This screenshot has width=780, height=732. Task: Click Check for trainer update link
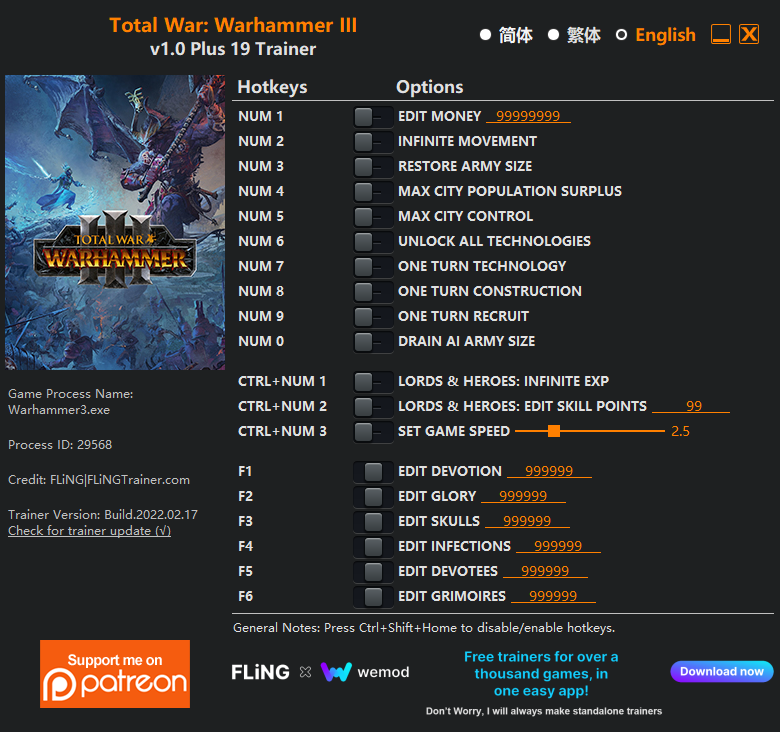click(x=90, y=531)
